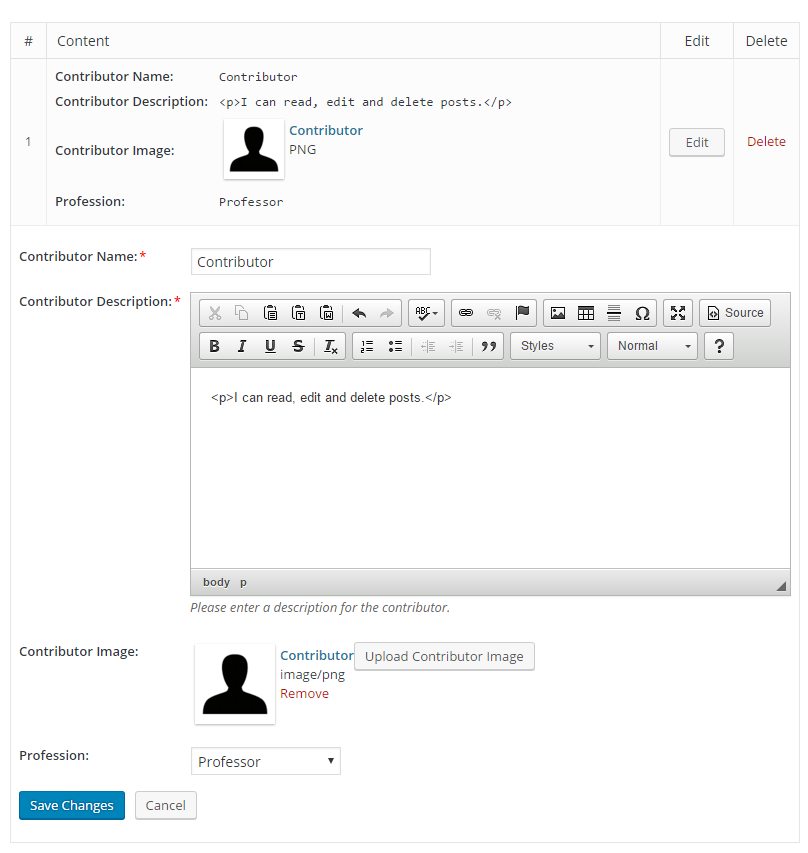Click the 'PNG' file type text

point(303,150)
